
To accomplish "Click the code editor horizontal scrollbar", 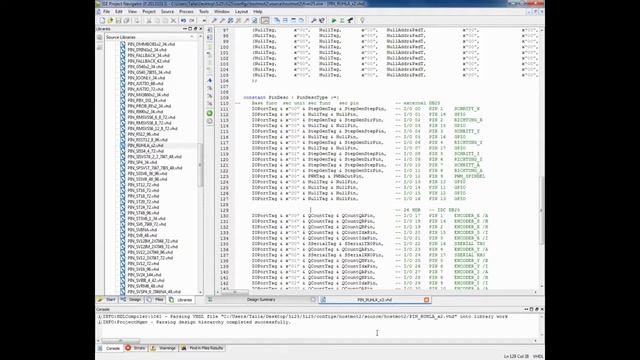I will (235, 292).
